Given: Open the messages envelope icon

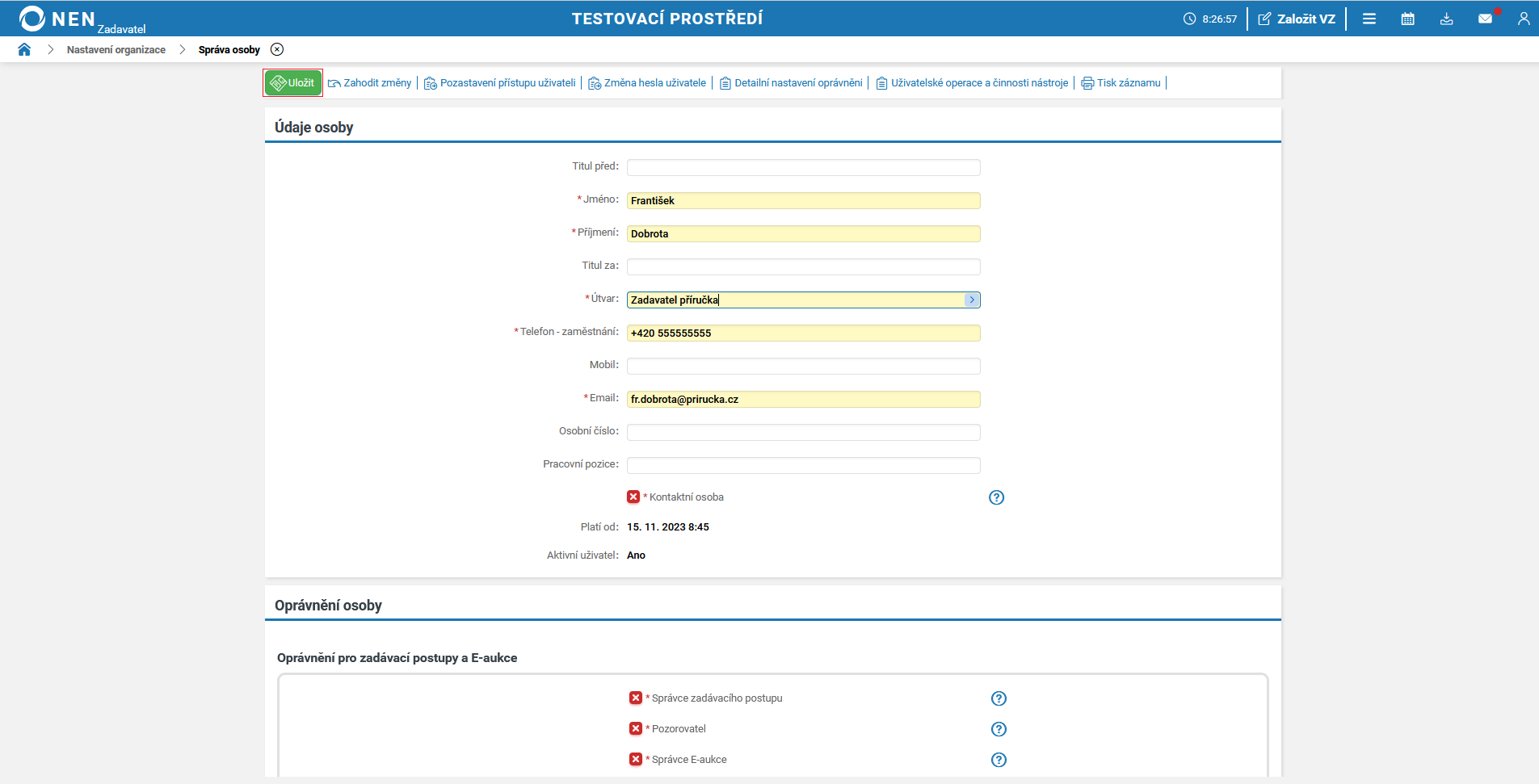Looking at the screenshot, I should pyautogui.click(x=1486, y=19).
